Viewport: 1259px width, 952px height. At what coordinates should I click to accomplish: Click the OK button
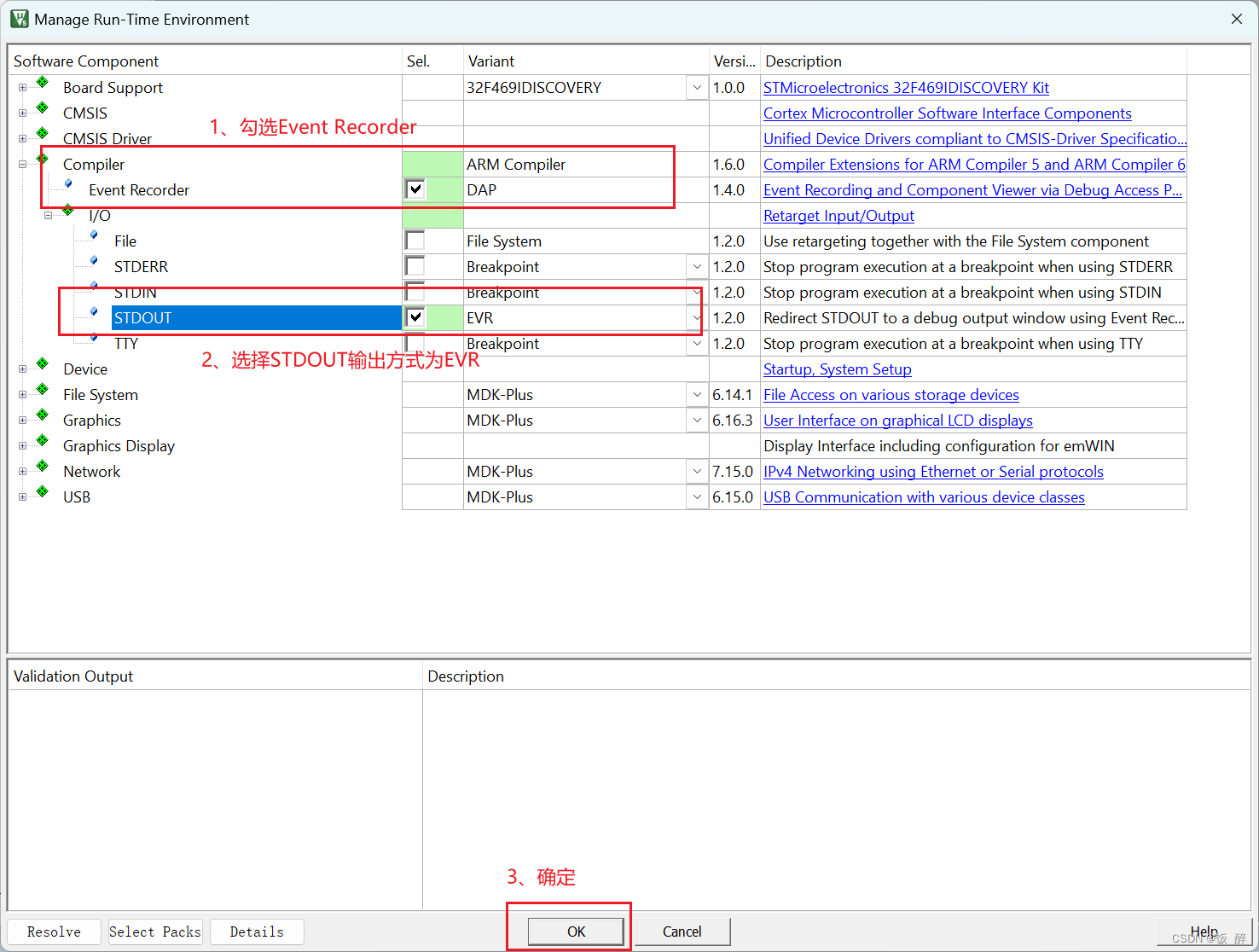point(575,932)
